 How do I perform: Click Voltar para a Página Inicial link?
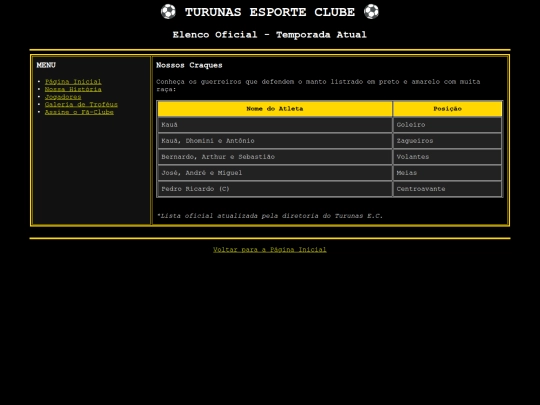[270, 249]
